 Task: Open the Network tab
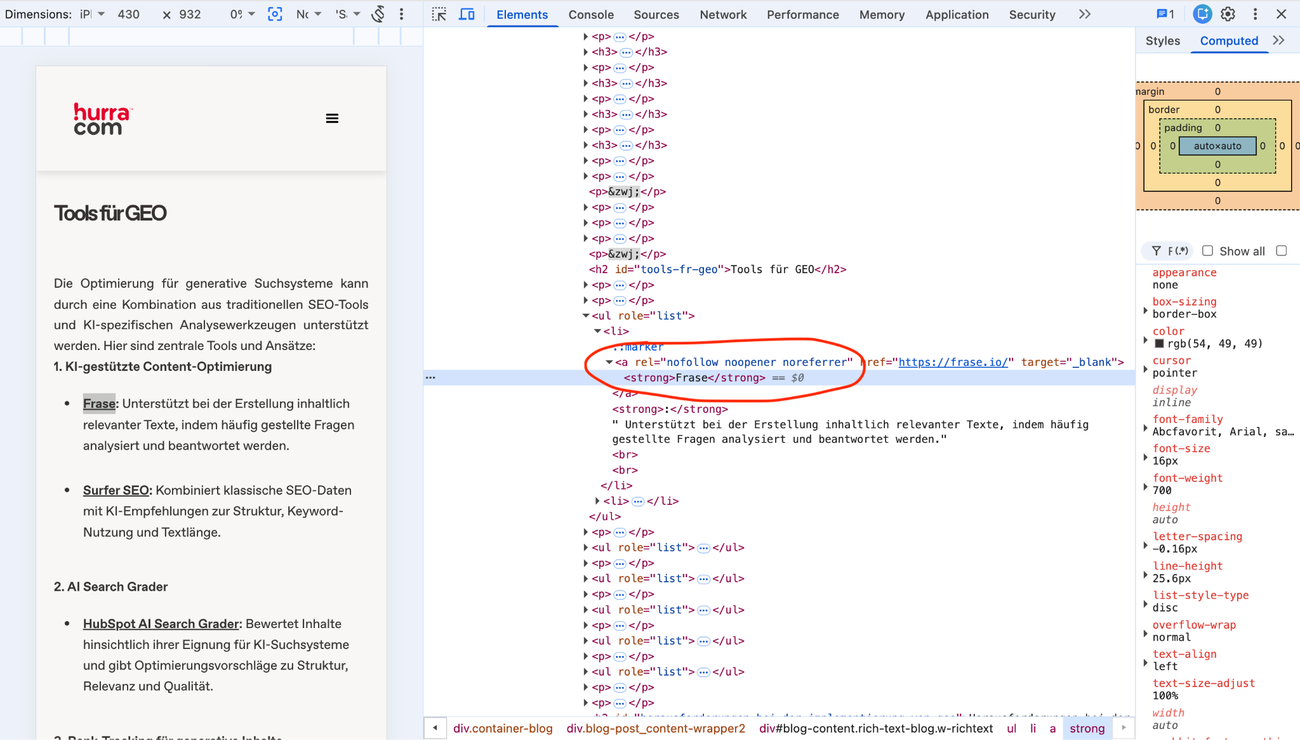(x=723, y=14)
